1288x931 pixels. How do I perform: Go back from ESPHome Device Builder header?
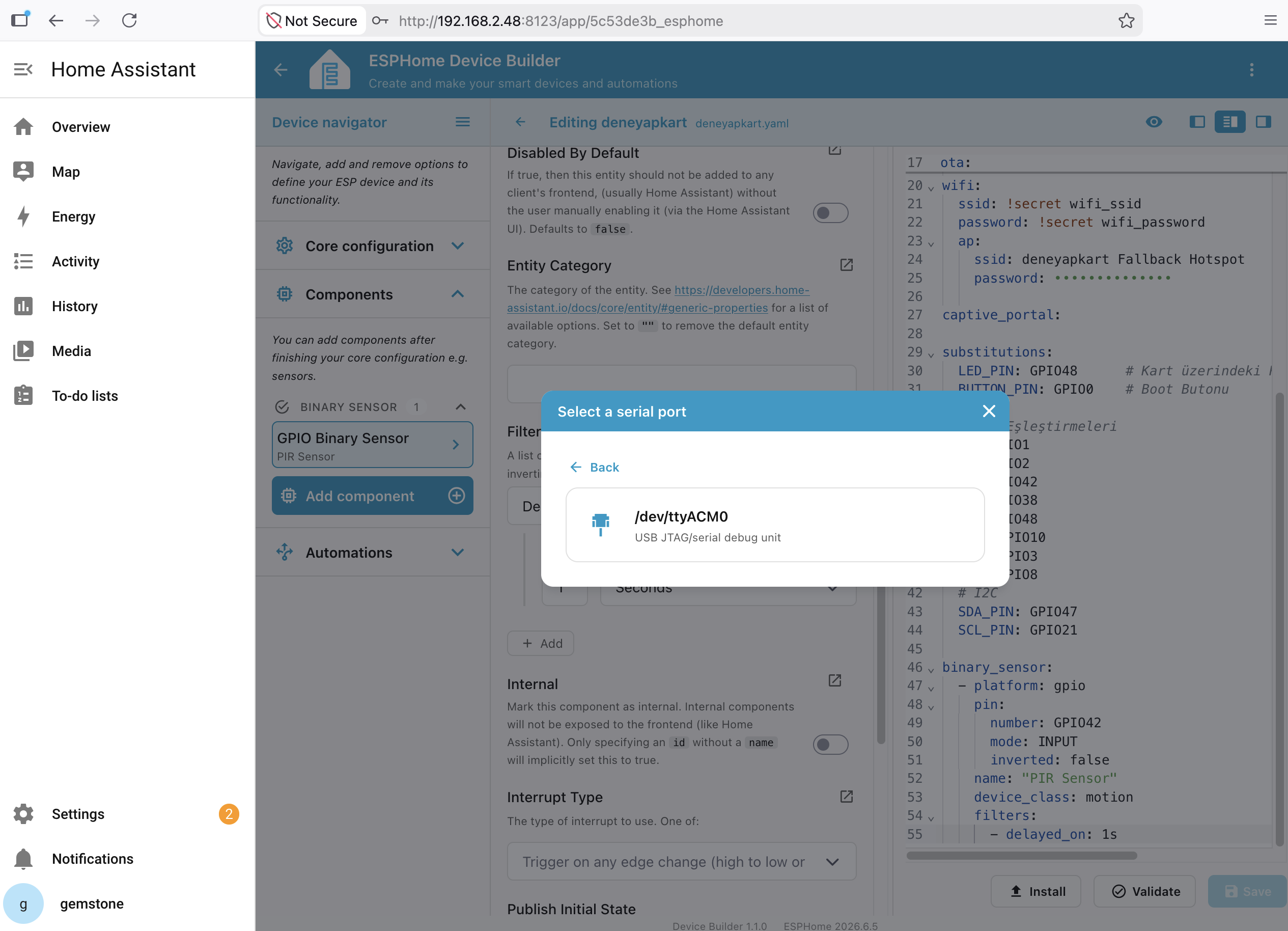[281, 70]
